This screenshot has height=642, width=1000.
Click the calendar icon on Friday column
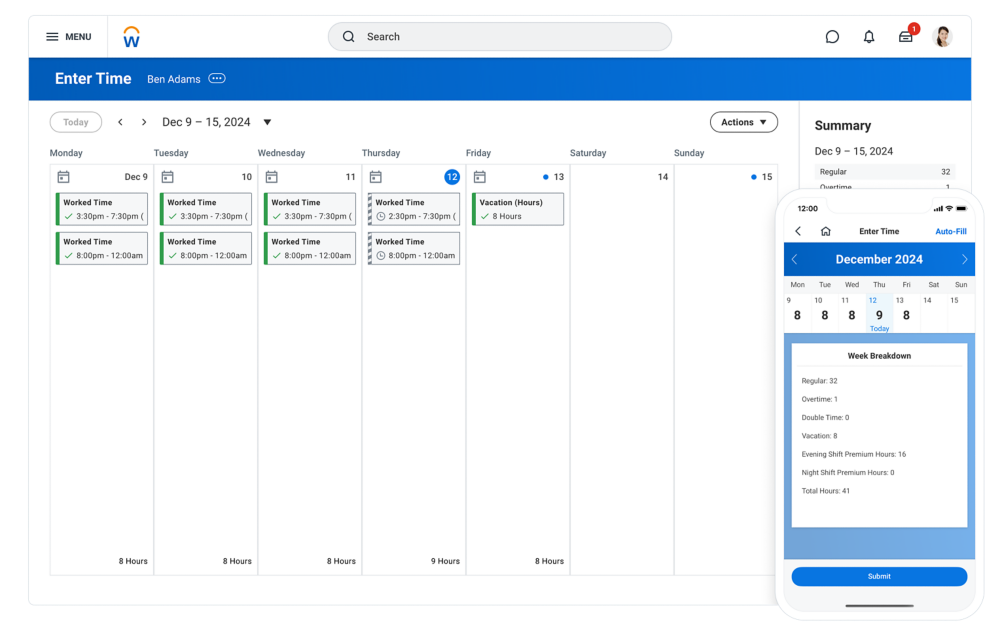point(479,177)
